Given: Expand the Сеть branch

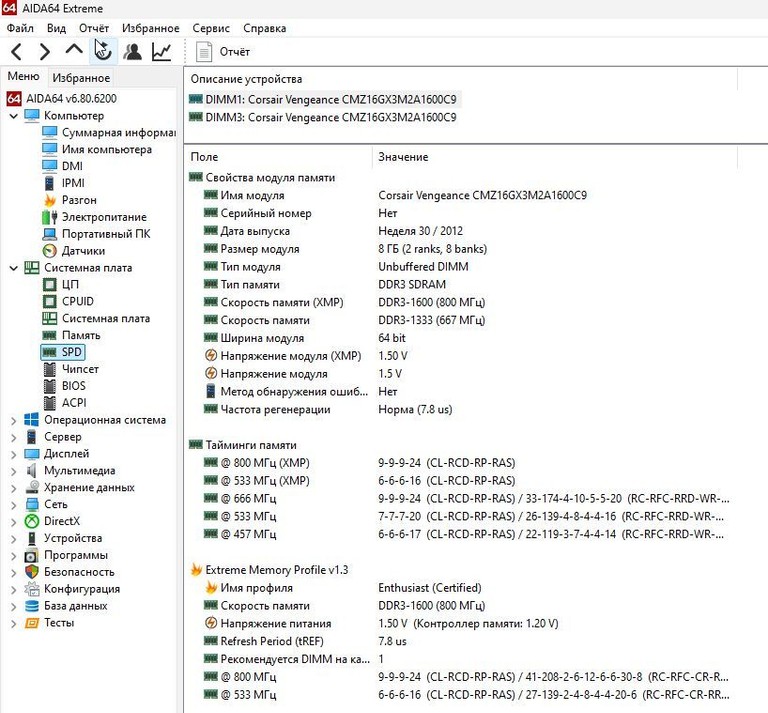Looking at the screenshot, I should 14,505.
